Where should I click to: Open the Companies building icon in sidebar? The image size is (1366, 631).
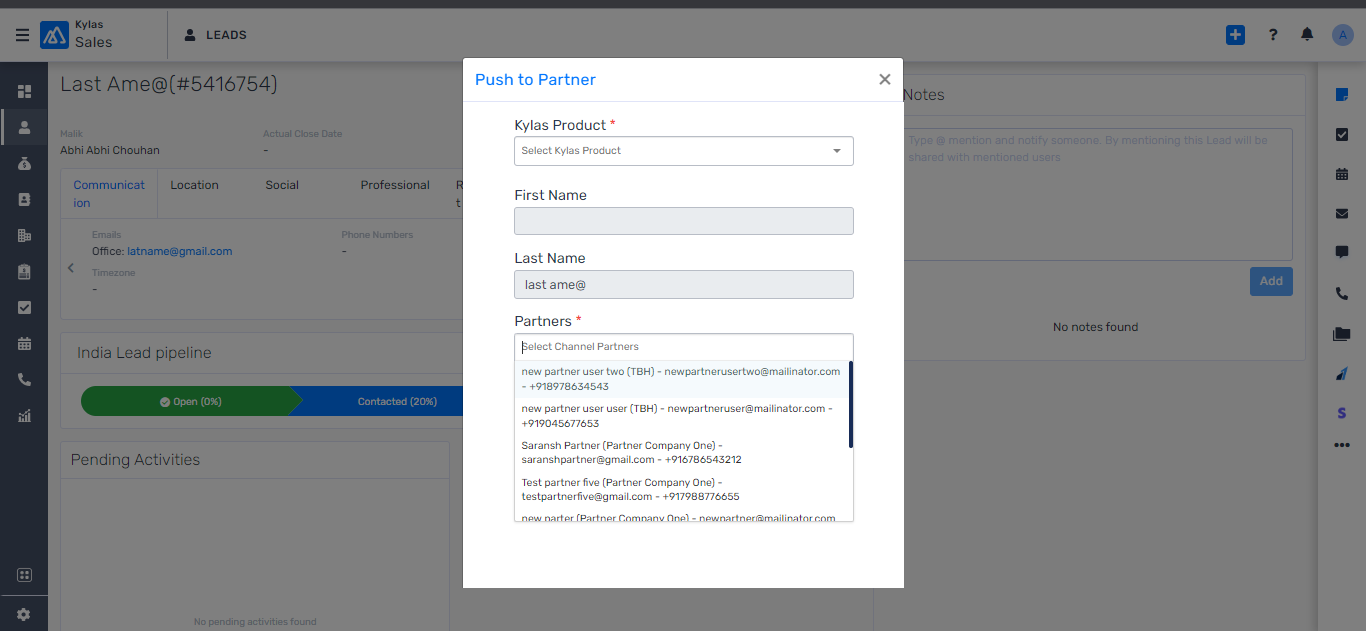pyautogui.click(x=24, y=235)
